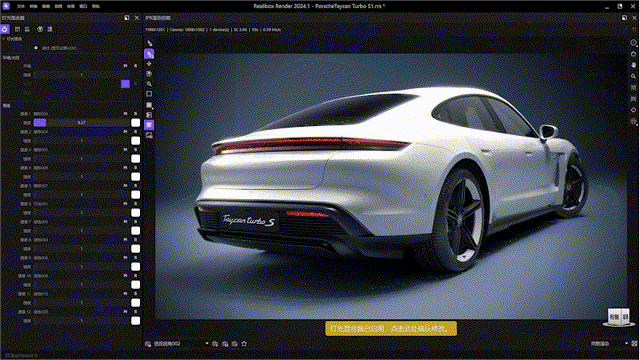Open the first menu in the menu bar
This screenshot has width=640, height=360.
pos(20,6)
